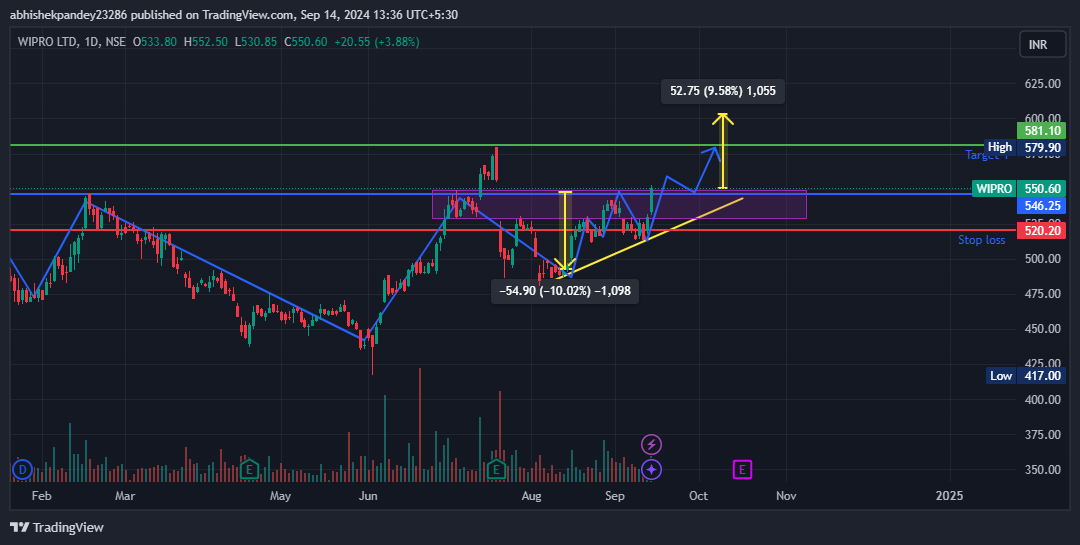Click the close value C550.60
Viewport: 1080px width, 545px height.
(304, 42)
